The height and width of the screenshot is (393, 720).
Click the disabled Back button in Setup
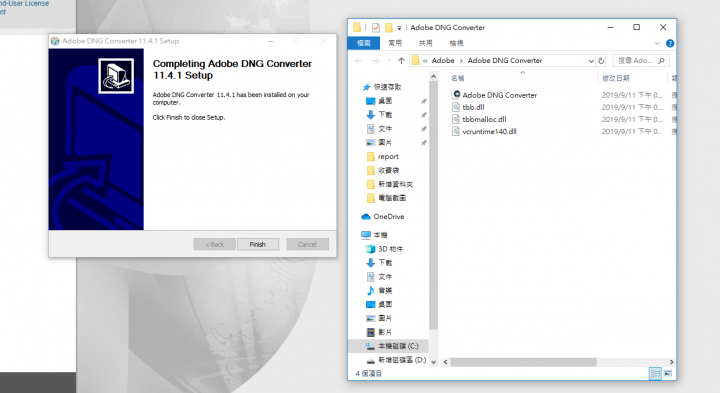point(214,244)
